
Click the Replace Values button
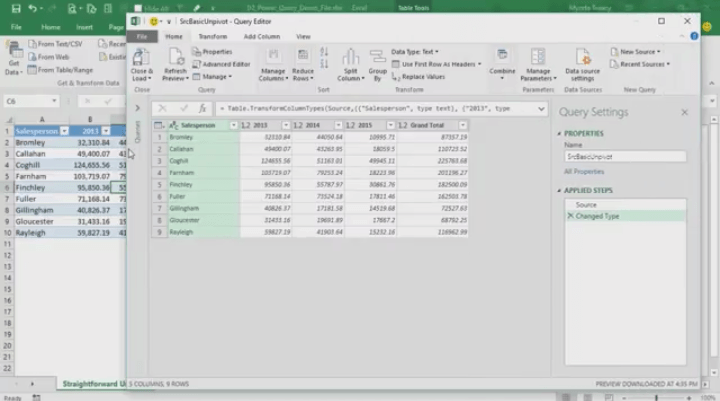coord(422,76)
